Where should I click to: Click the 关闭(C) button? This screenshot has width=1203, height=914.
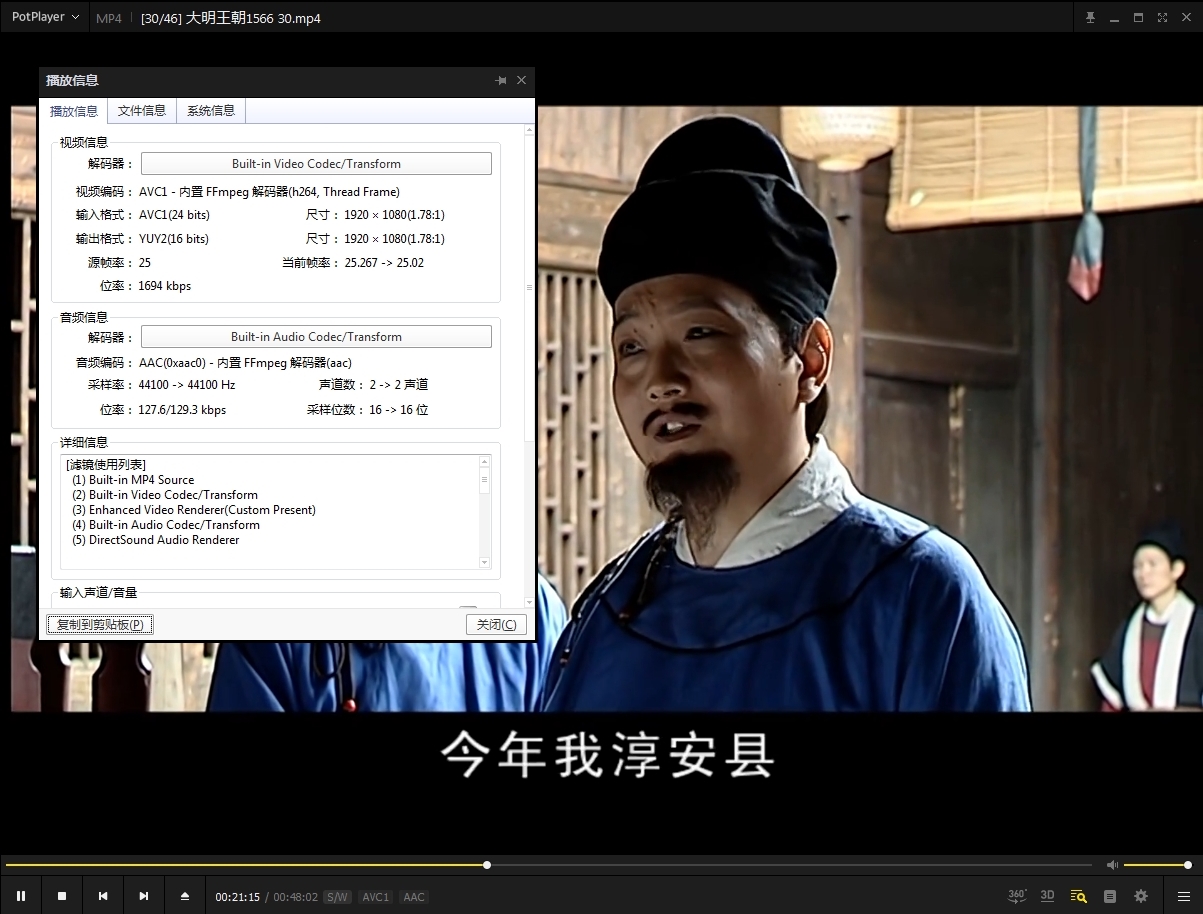coord(496,625)
